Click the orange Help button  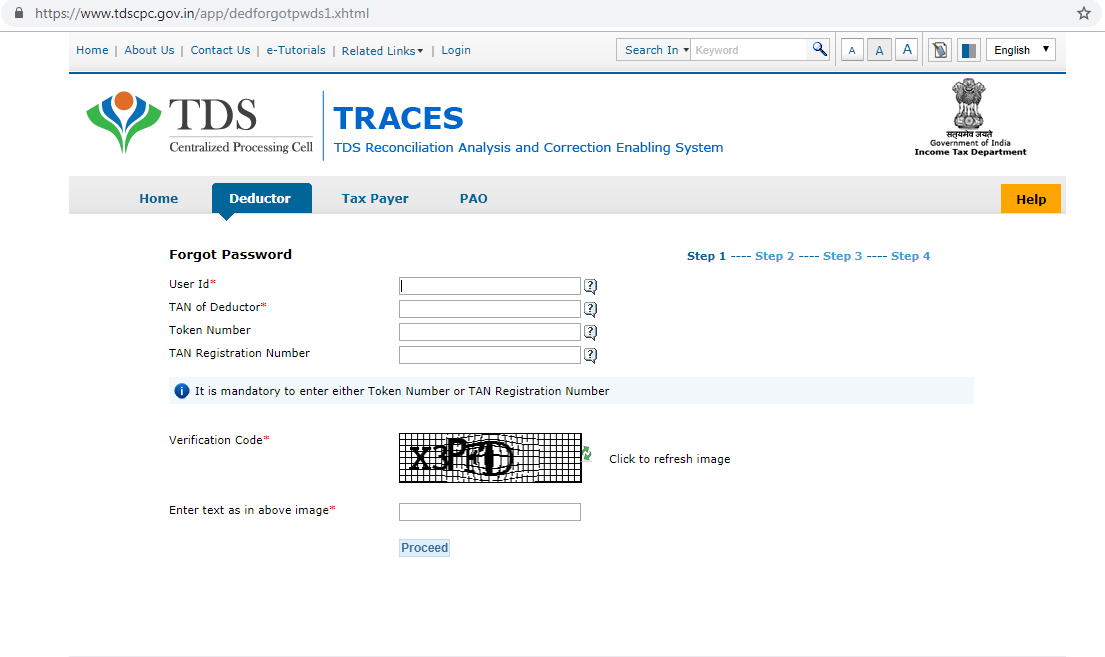pos(1031,199)
